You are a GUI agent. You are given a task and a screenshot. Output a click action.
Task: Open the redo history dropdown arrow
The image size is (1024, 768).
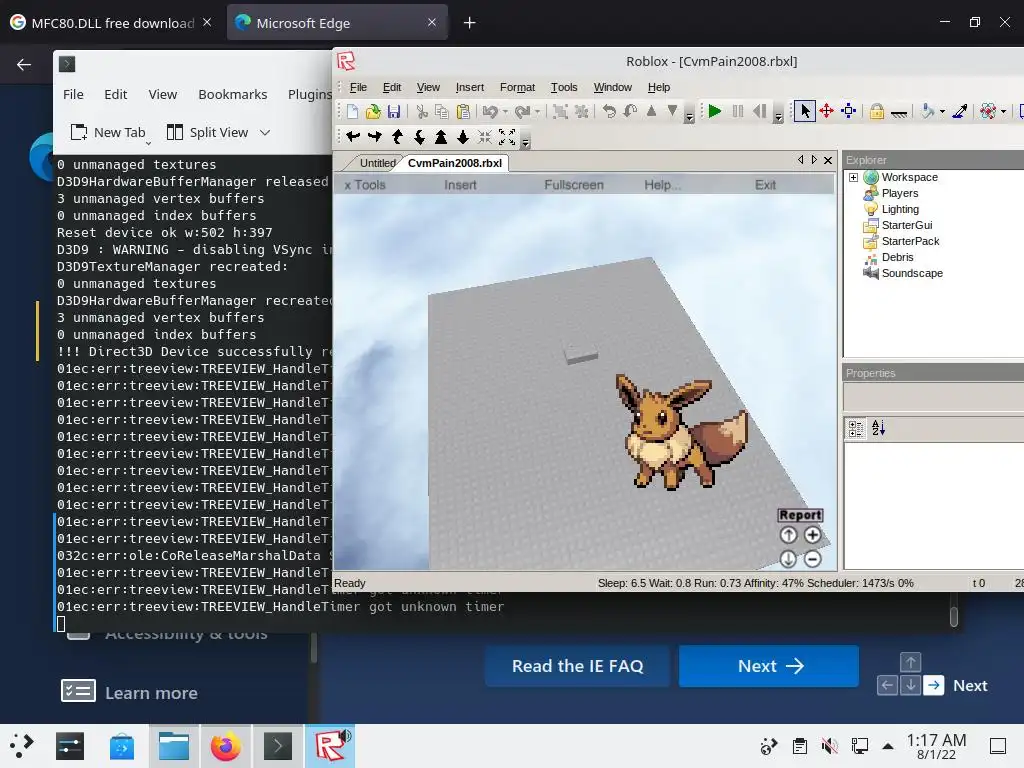[537, 112]
